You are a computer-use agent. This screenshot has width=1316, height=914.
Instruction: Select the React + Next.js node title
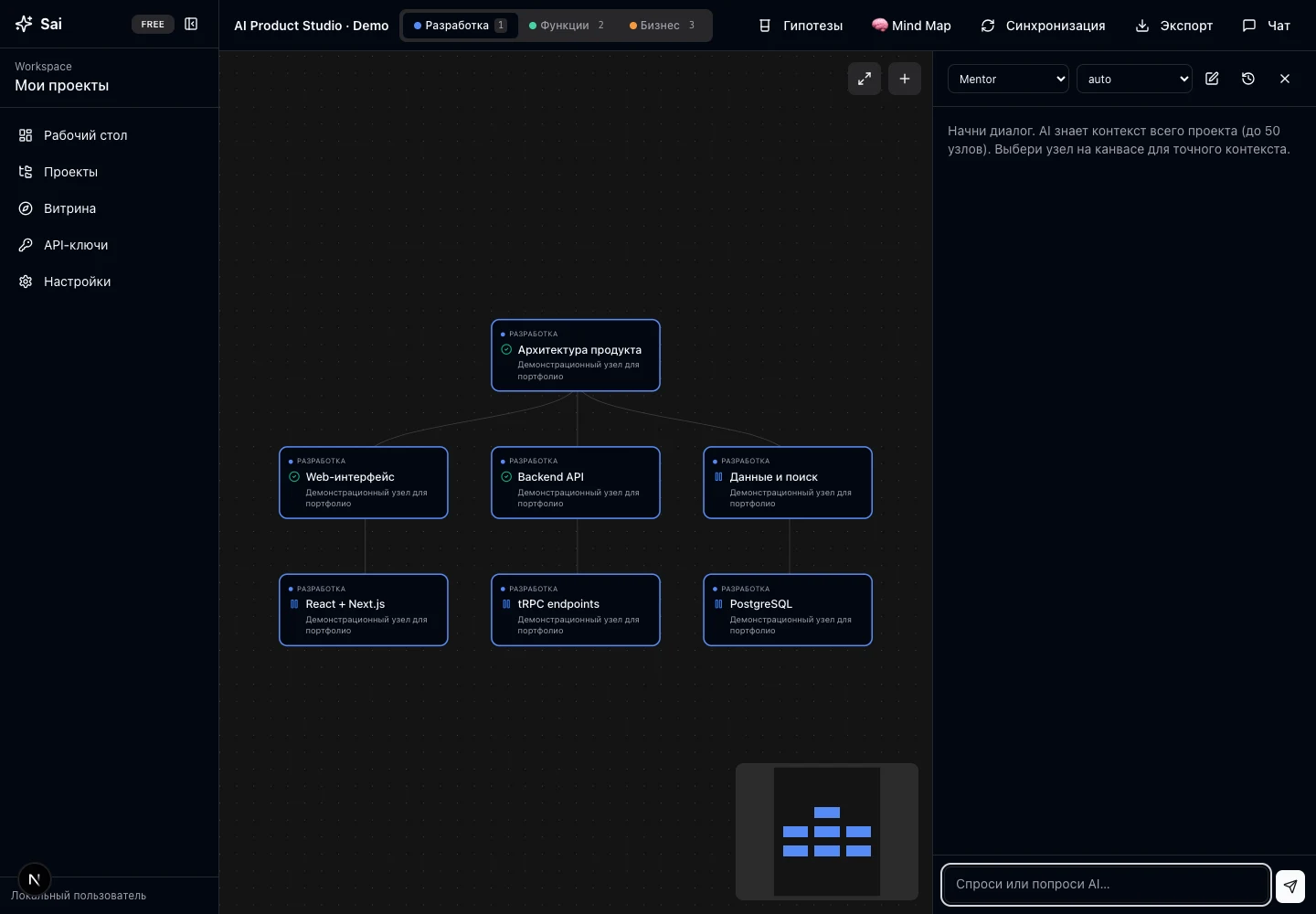[345, 603]
